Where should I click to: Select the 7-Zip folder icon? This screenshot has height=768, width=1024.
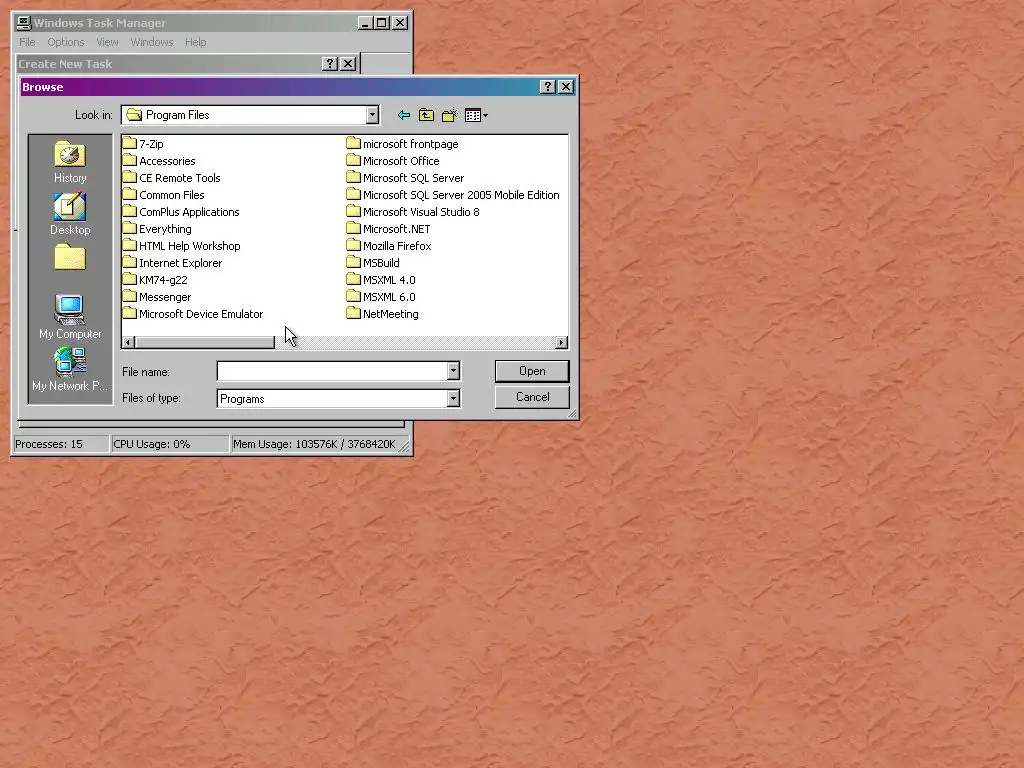point(130,144)
